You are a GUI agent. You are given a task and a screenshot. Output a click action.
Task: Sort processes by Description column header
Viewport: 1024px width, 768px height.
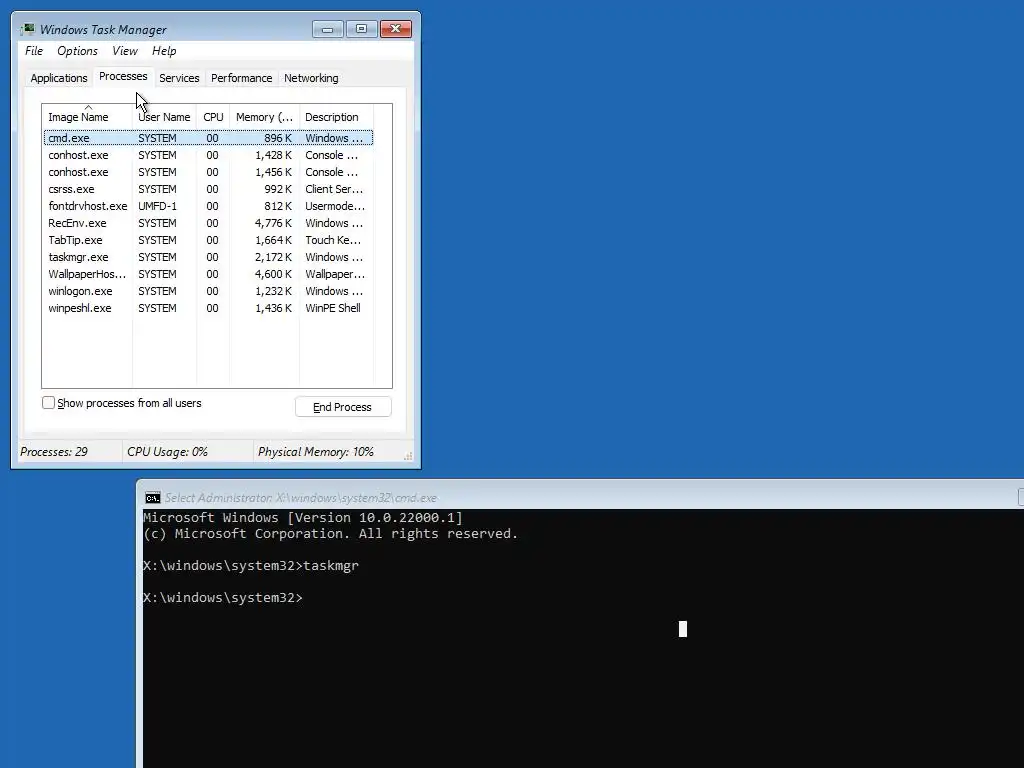336,118
